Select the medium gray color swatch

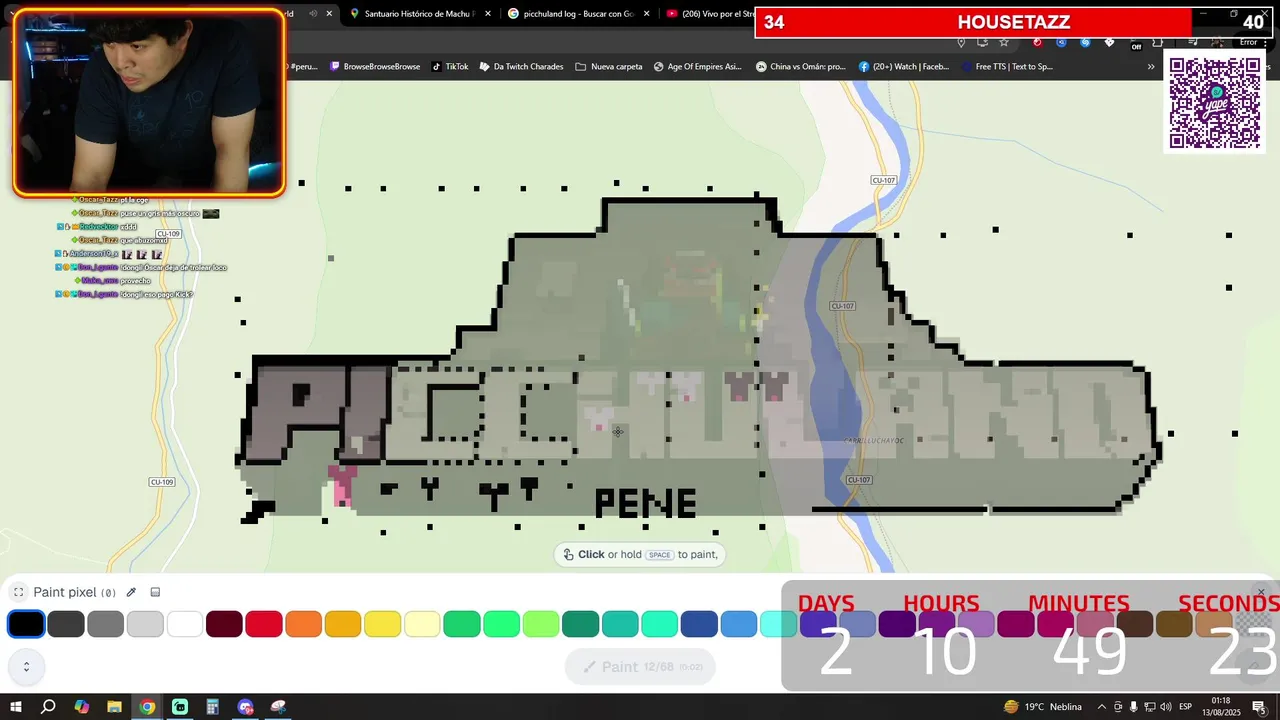point(105,624)
